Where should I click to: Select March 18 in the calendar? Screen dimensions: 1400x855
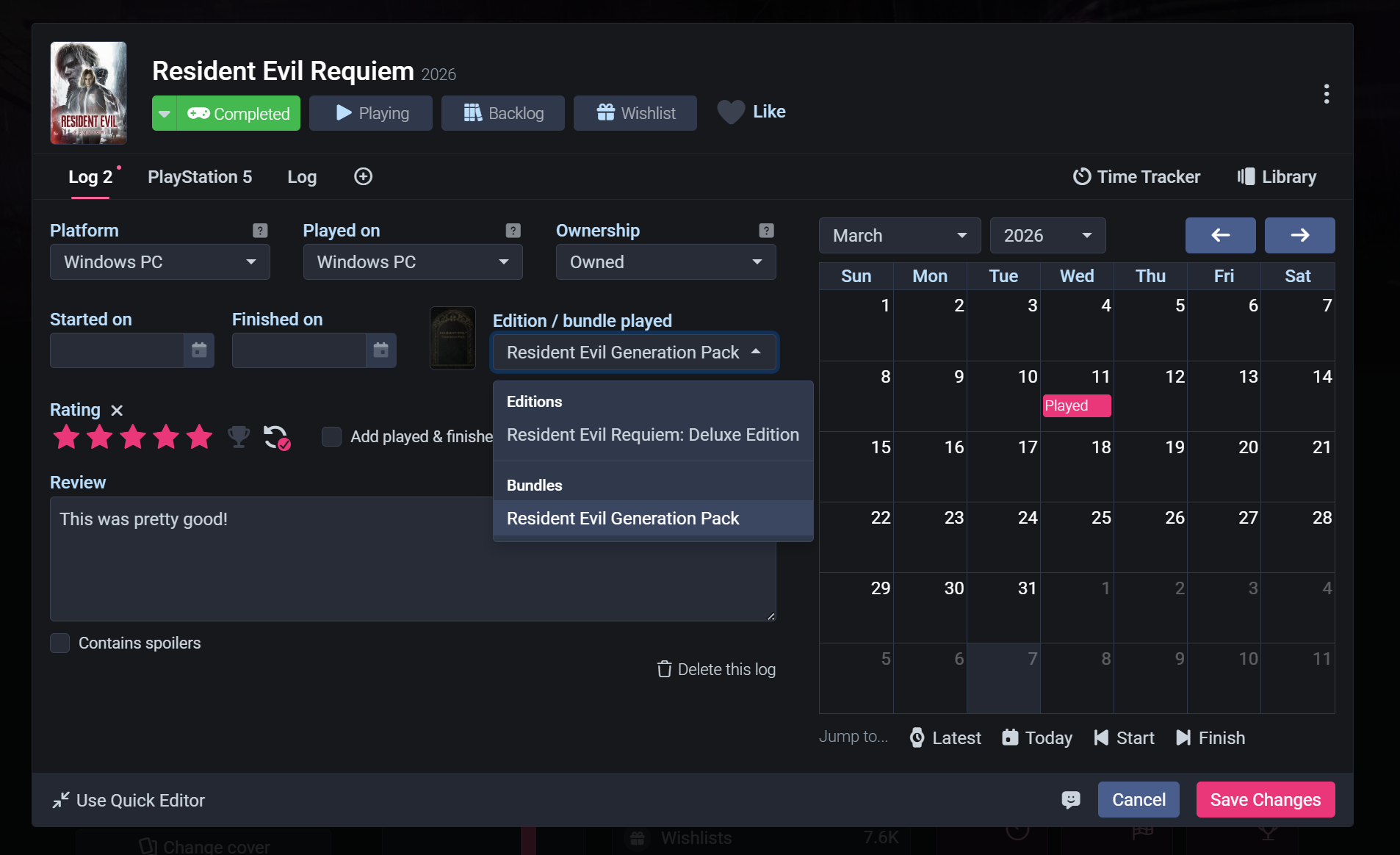(1077, 466)
